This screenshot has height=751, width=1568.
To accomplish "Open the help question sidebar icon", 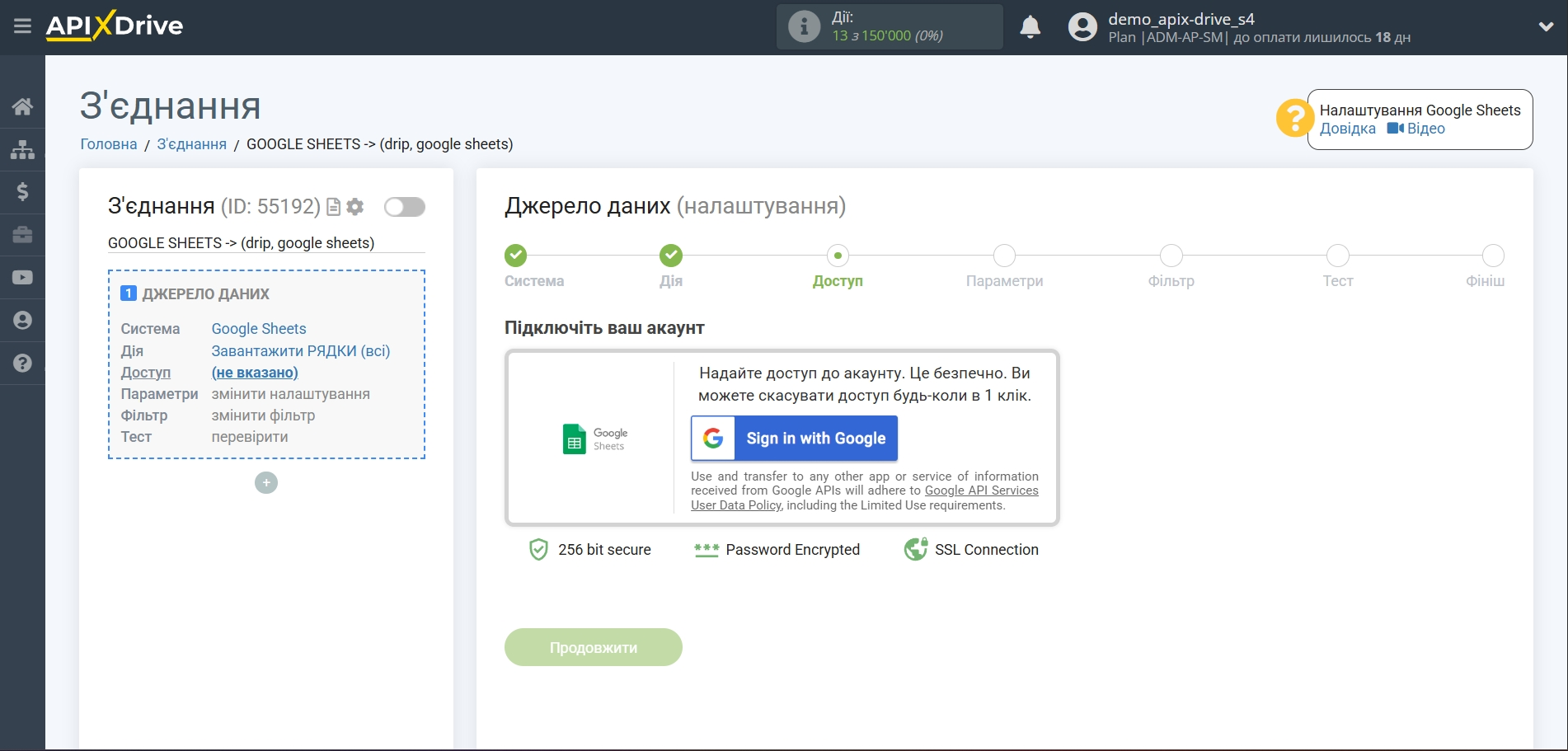I will pos(22,364).
